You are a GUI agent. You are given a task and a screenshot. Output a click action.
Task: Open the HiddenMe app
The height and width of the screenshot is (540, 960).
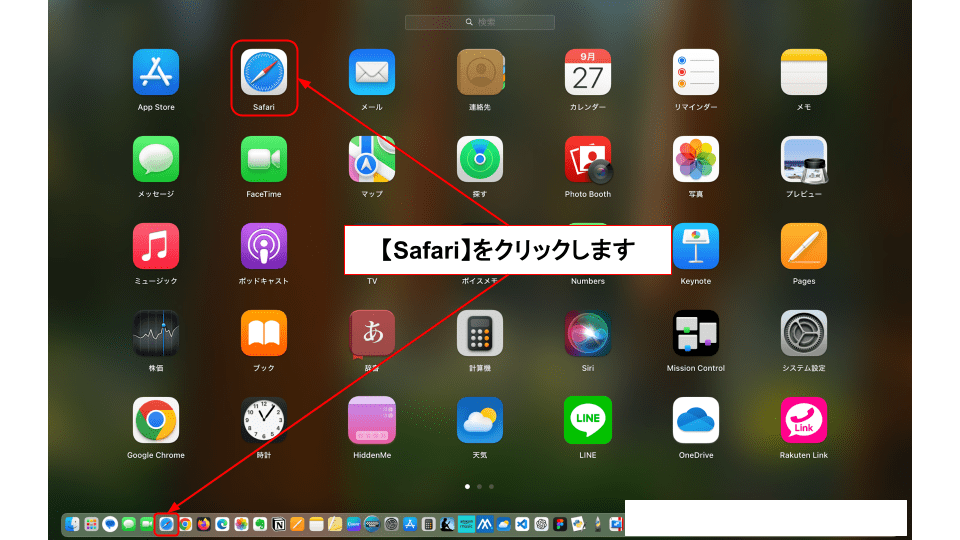tap(372, 421)
